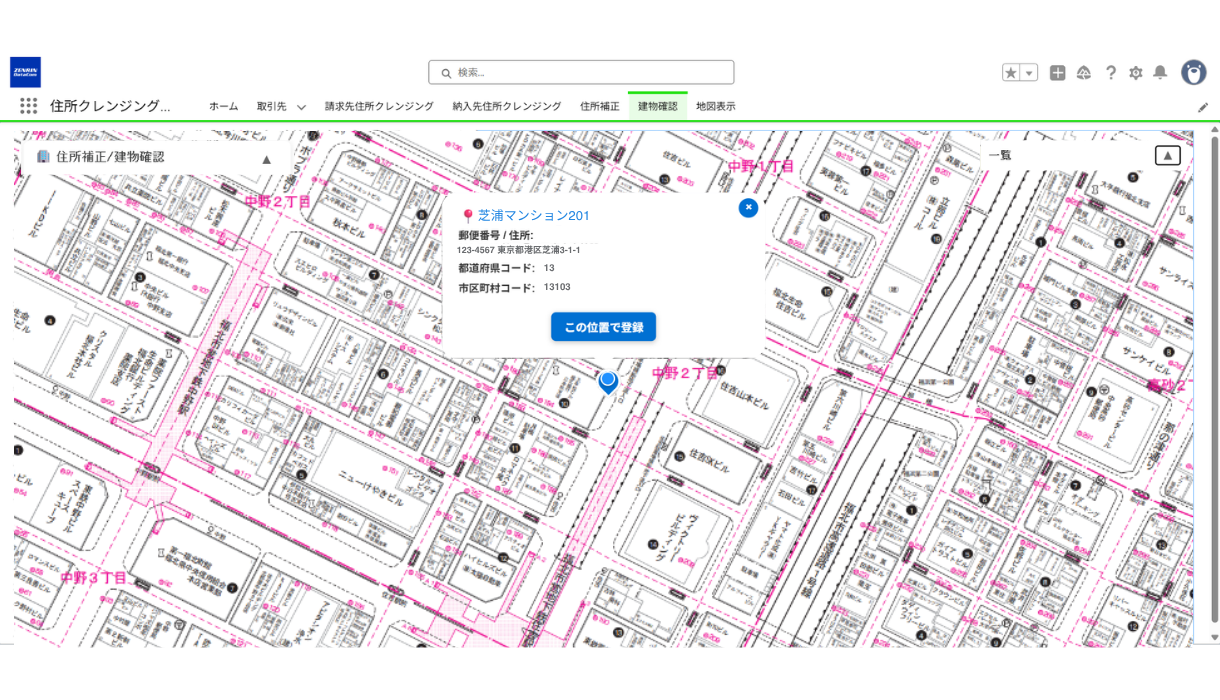Focus the 検索 search field
Screen dimensions: 1220x700
[581, 72]
